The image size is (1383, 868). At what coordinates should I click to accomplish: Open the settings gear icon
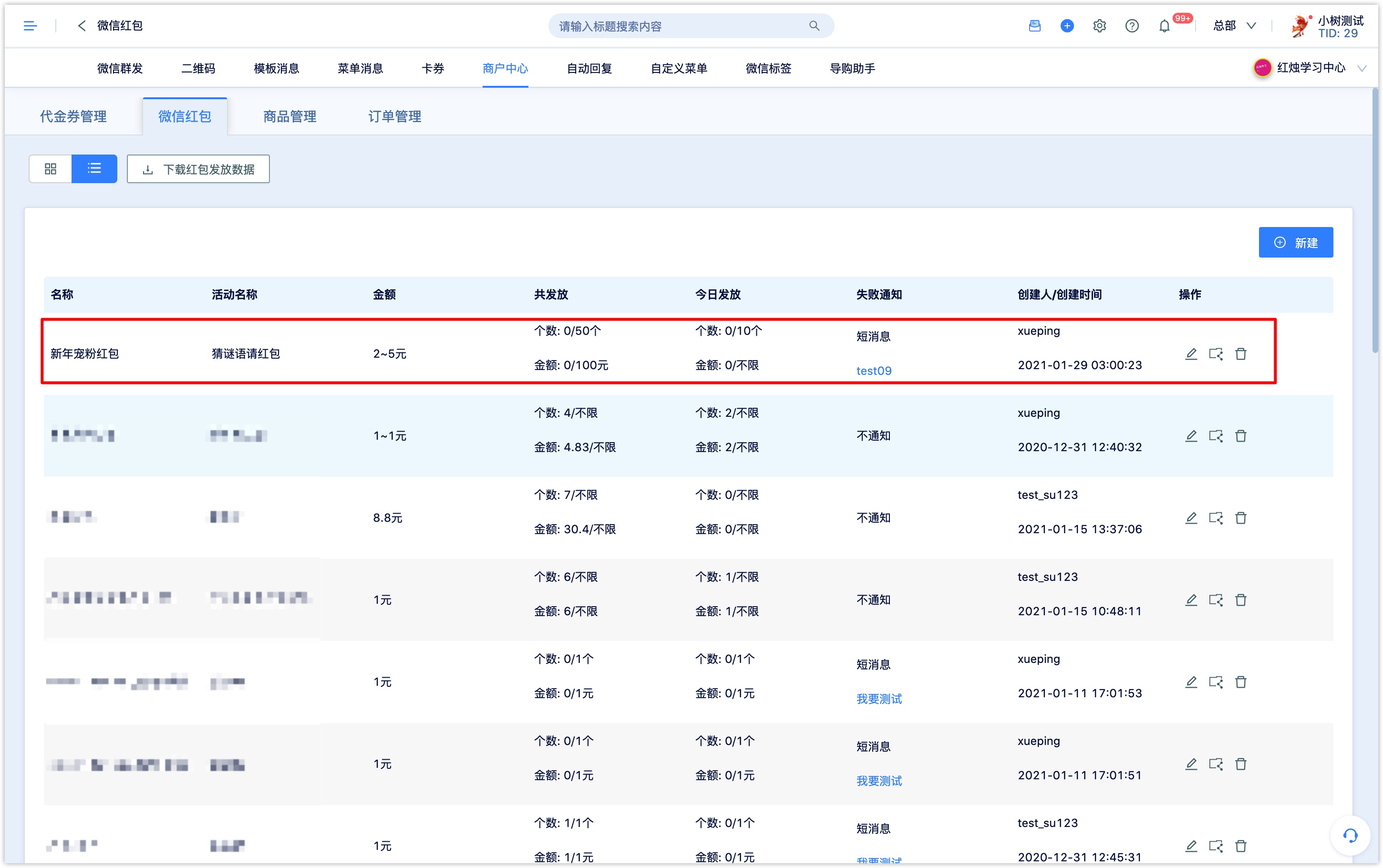click(1099, 26)
